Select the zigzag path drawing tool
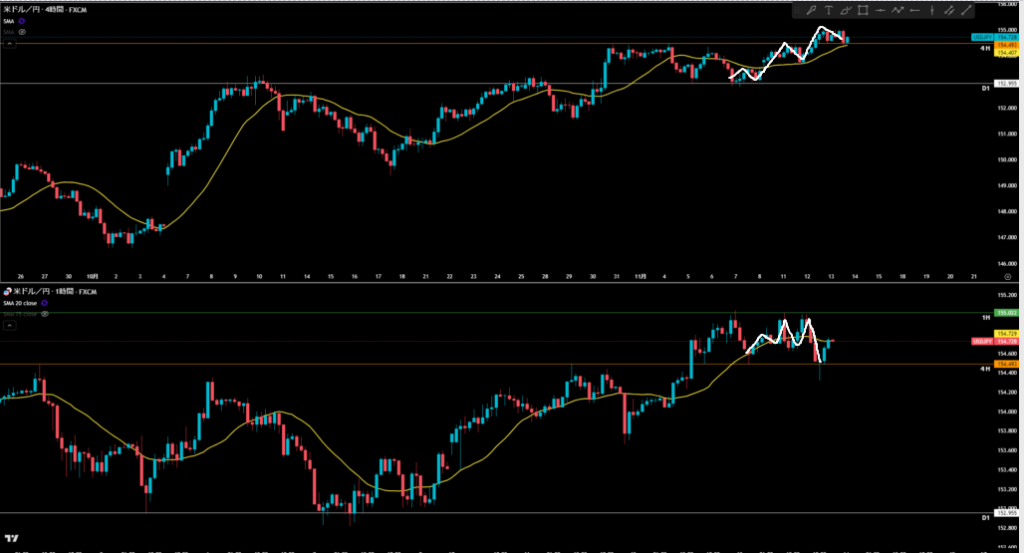This screenshot has width=1024, height=553. [x=898, y=11]
